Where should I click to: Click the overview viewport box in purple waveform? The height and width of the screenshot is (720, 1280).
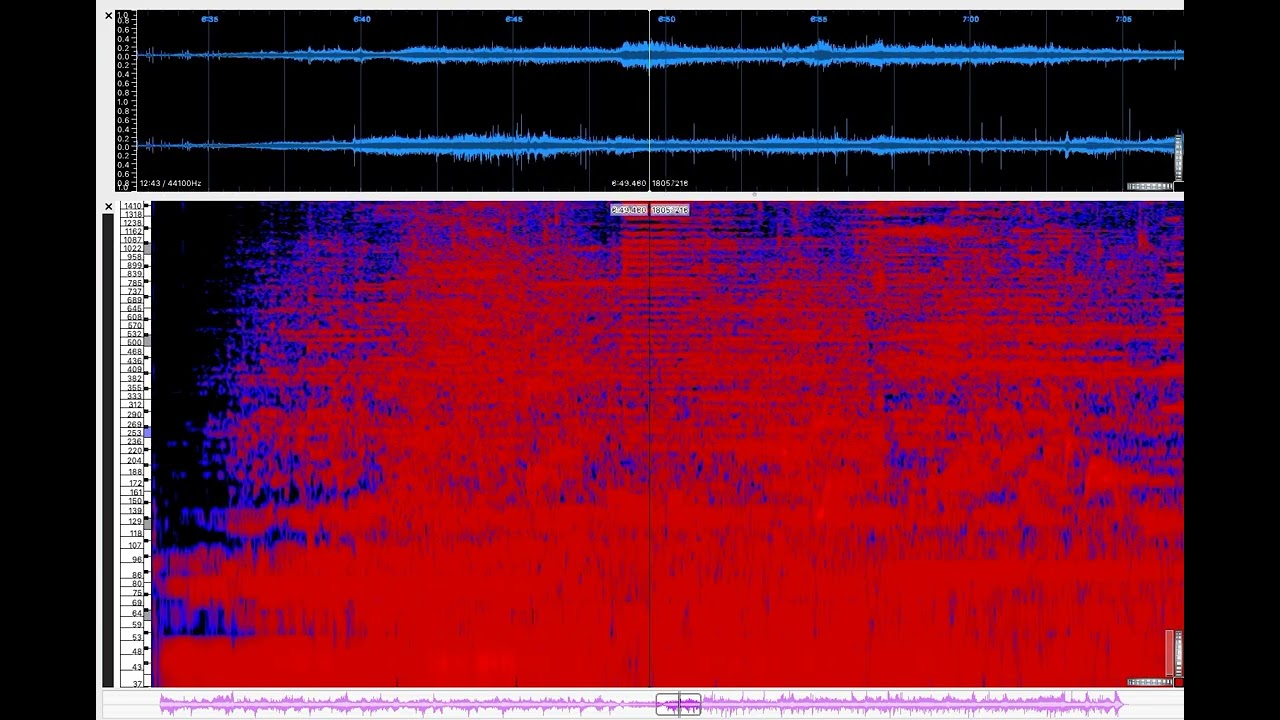(x=679, y=705)
